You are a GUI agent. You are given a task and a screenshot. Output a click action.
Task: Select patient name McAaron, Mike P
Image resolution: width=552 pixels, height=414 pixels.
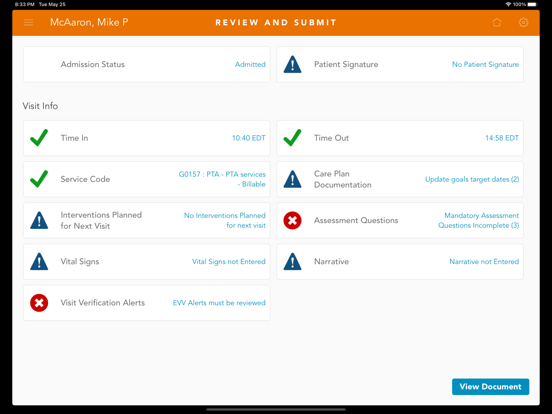point(89,22)
